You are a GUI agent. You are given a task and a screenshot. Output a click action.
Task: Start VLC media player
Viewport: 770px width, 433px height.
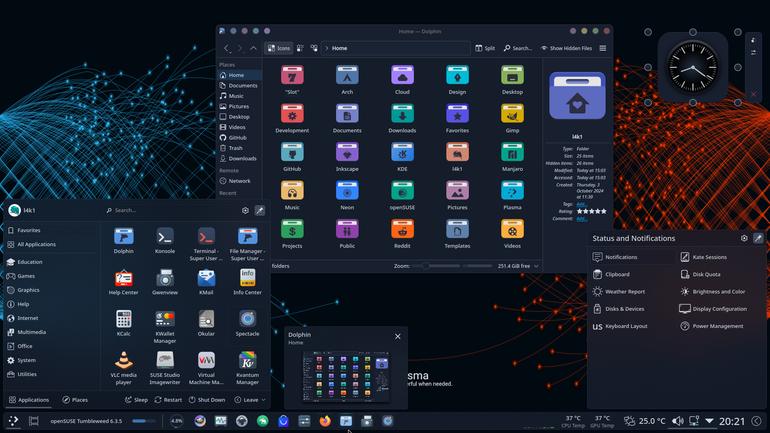click(123, 368)
